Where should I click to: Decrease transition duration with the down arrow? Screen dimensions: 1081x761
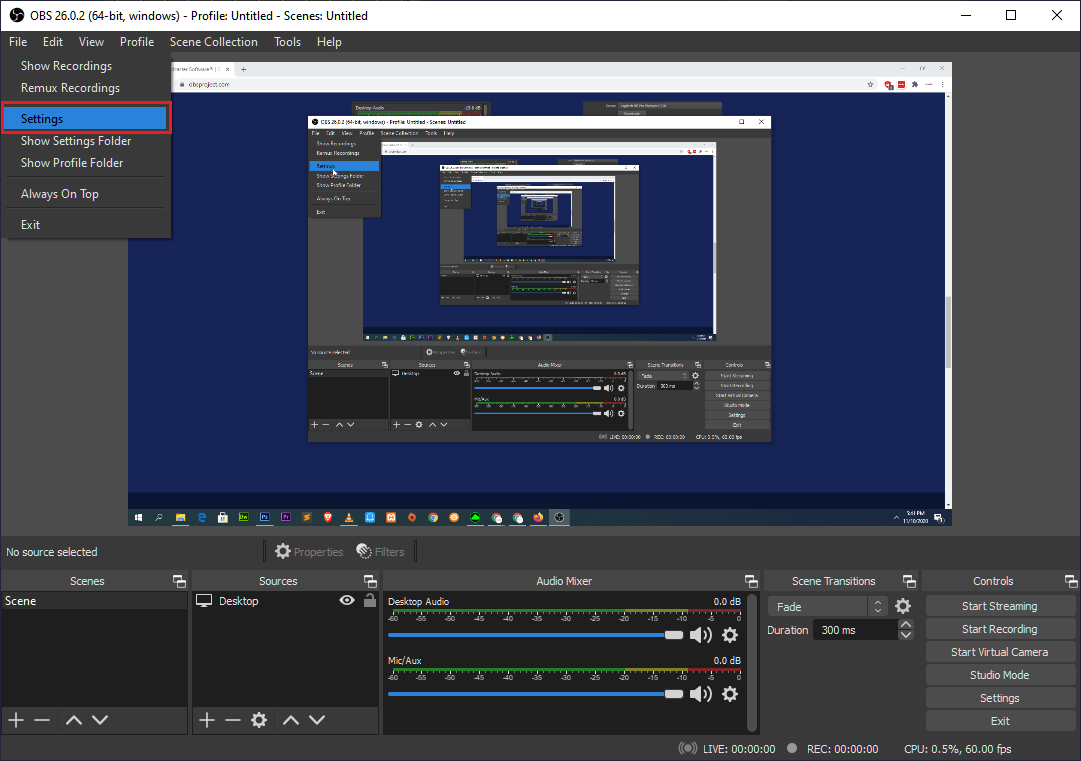(906, 635)
